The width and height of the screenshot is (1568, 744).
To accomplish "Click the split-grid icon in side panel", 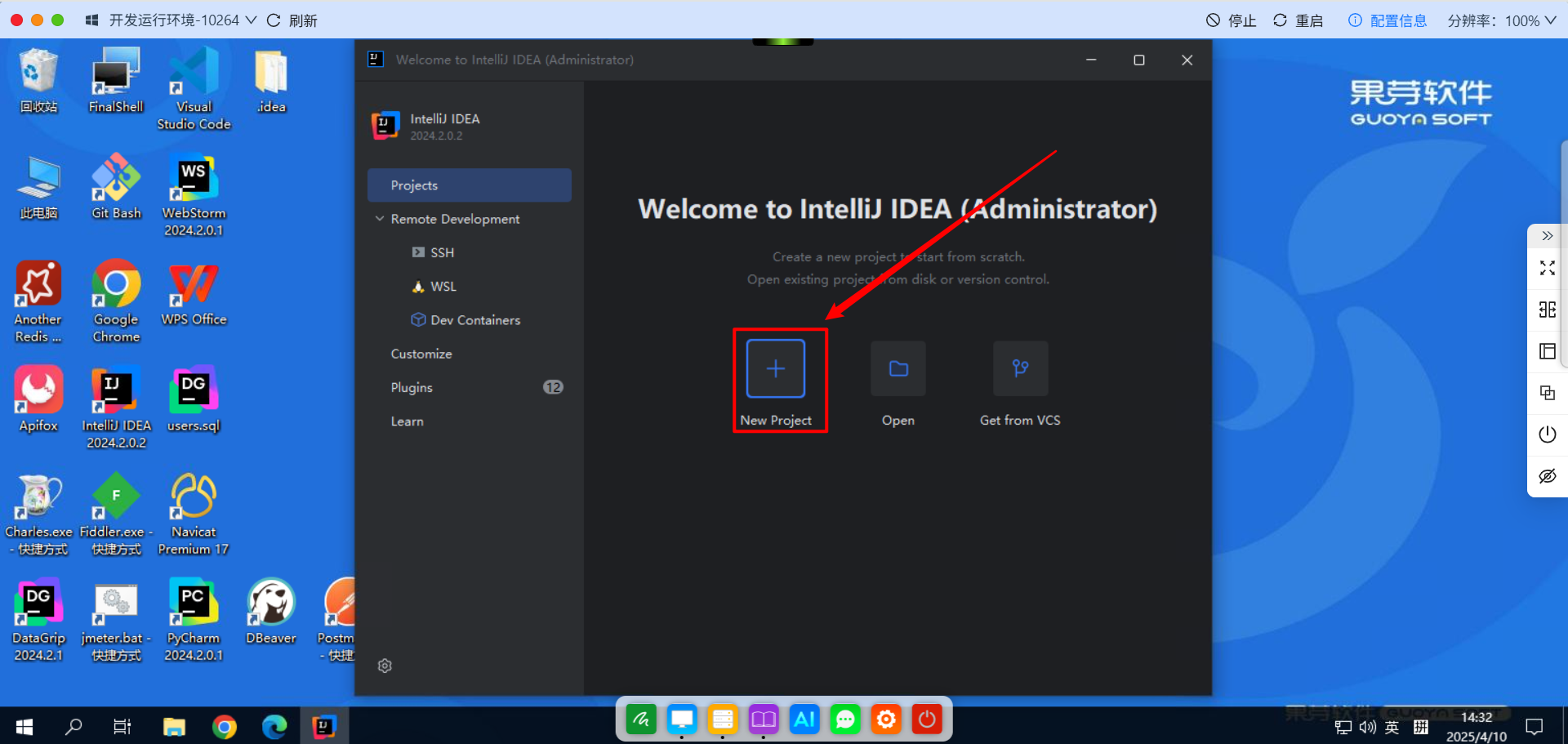I will [x=1548, y=310].
